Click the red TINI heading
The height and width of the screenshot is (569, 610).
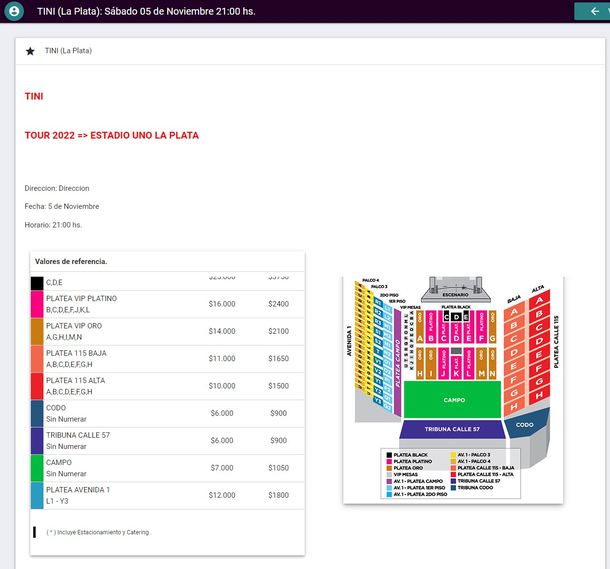[x=34, y=97]
